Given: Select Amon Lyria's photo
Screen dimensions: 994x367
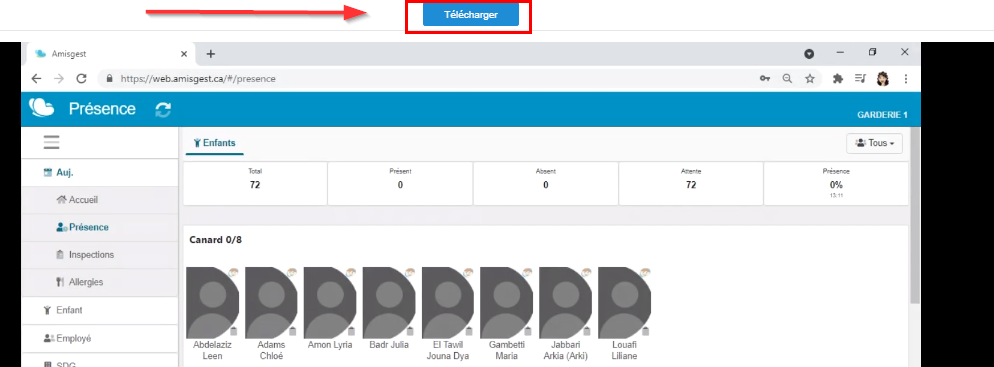Looking at the screenshot, I should pos(330,302).
